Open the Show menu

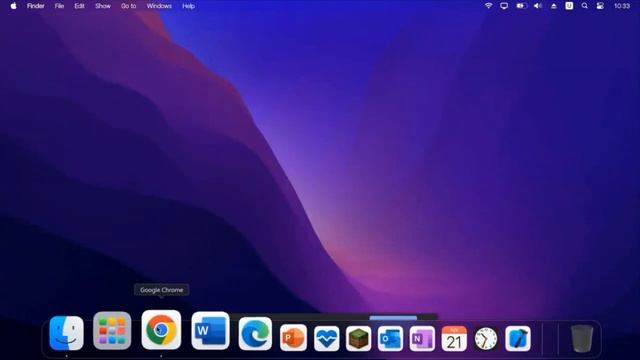tap(102, 6)
